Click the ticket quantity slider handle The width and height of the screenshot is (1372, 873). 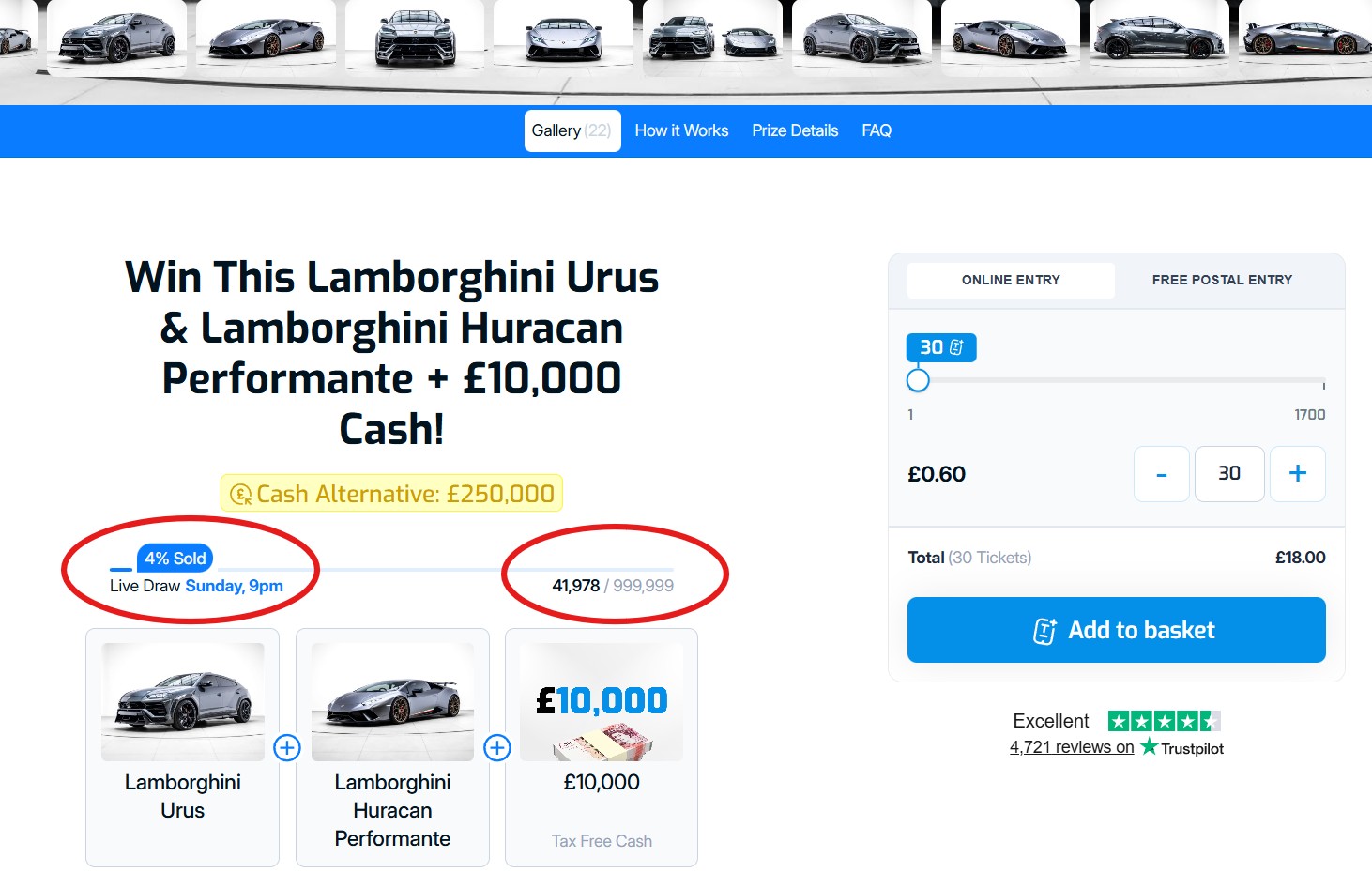[918, 380]
